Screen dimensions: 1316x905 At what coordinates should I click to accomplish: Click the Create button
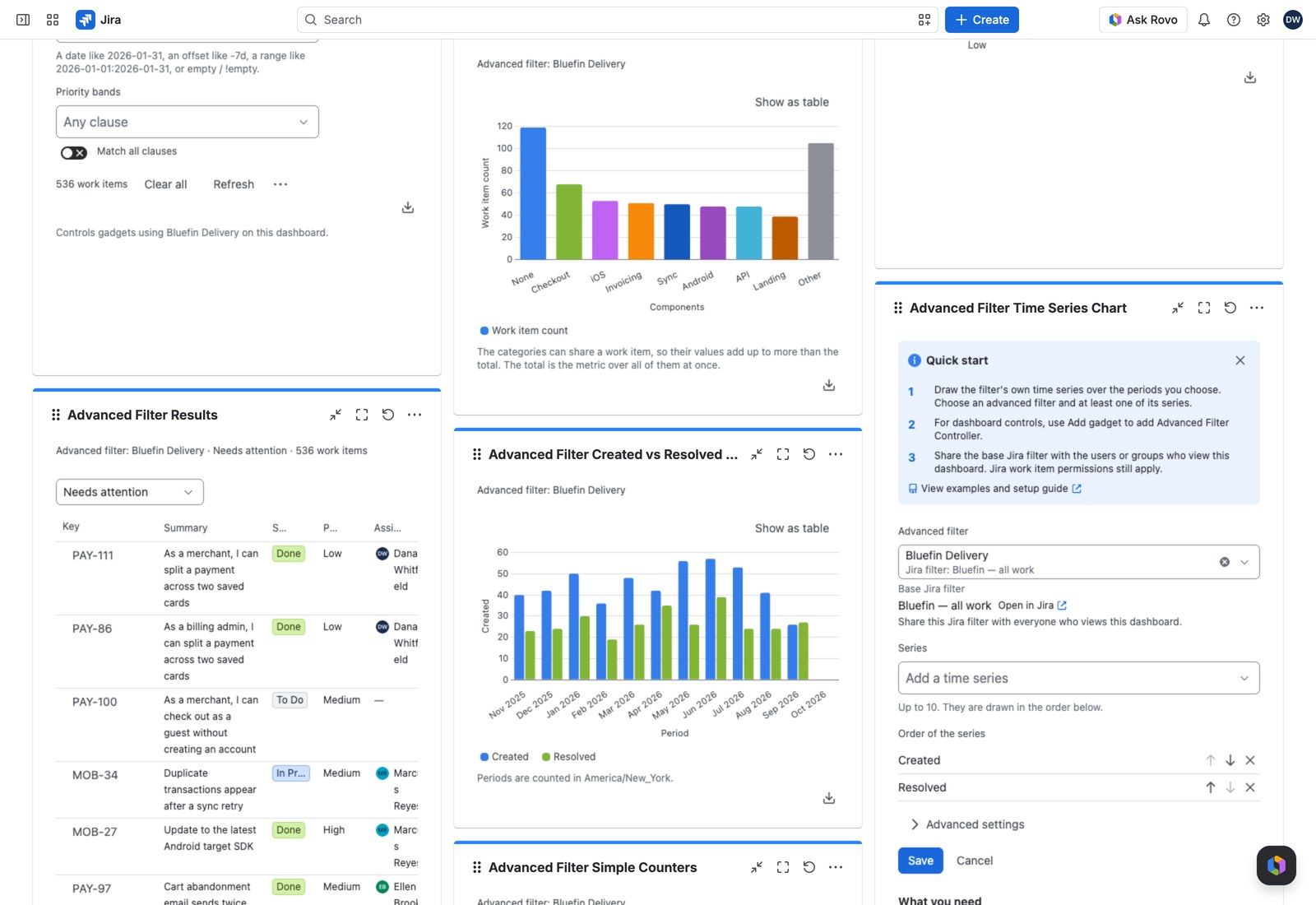click(982, 20)
